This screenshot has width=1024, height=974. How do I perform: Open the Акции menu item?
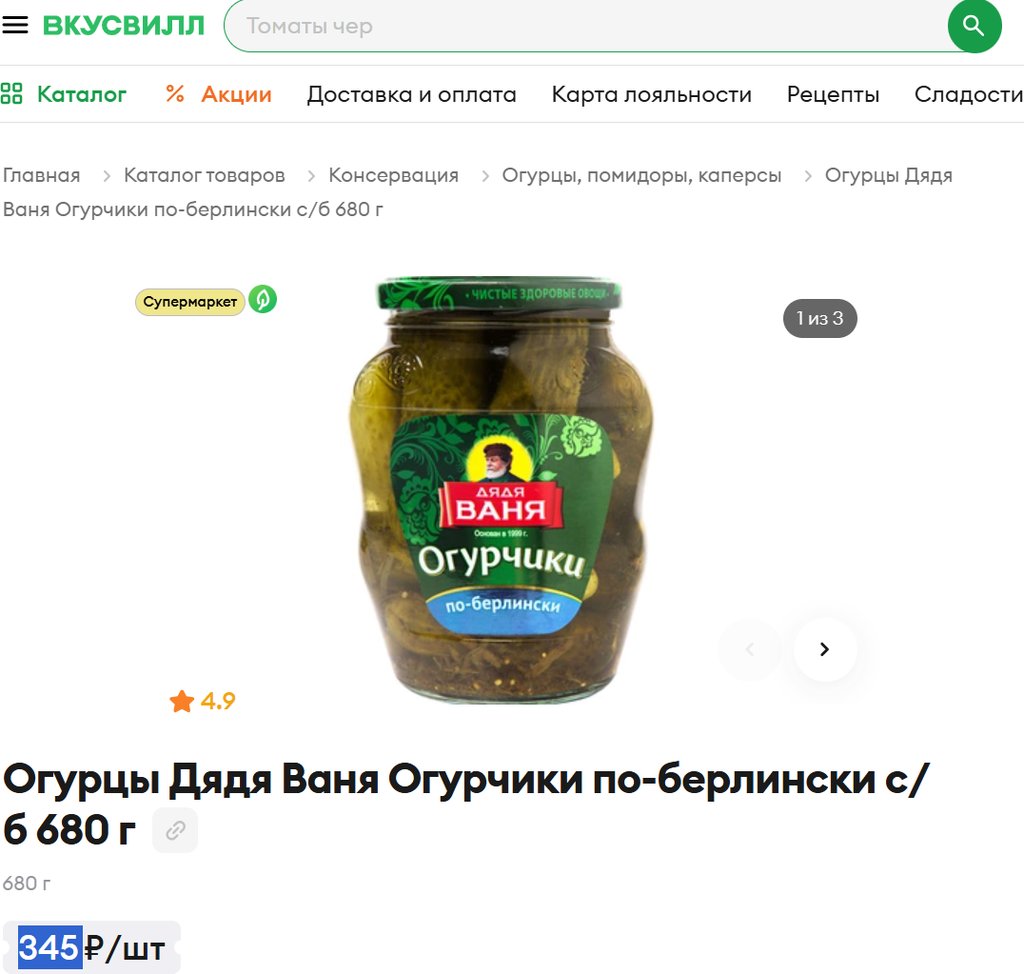click(x=218, y=94)
